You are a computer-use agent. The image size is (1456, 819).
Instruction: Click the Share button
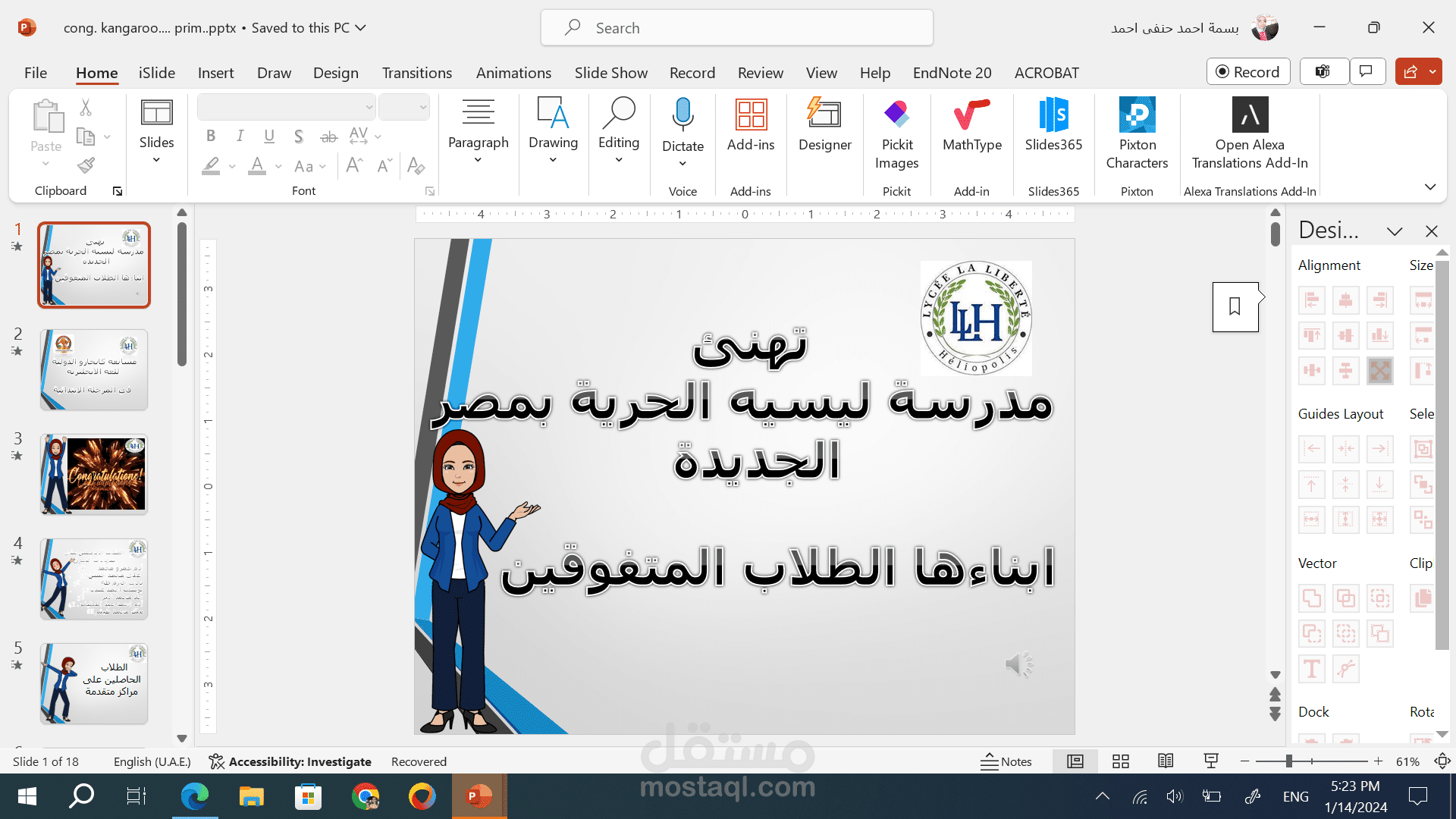(x=1410, y=71)
